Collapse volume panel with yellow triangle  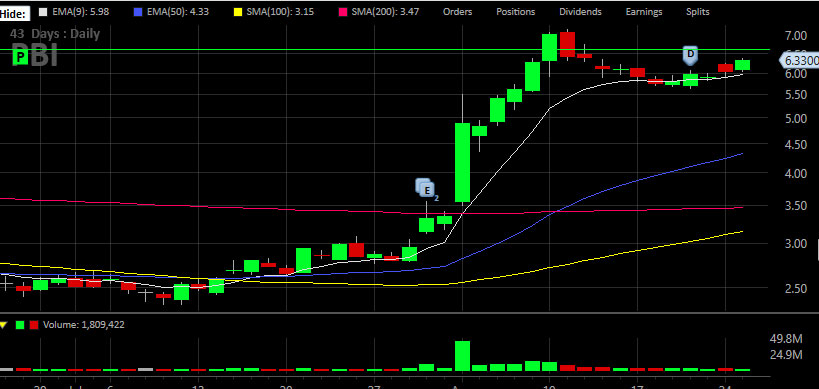pos(4,325)
